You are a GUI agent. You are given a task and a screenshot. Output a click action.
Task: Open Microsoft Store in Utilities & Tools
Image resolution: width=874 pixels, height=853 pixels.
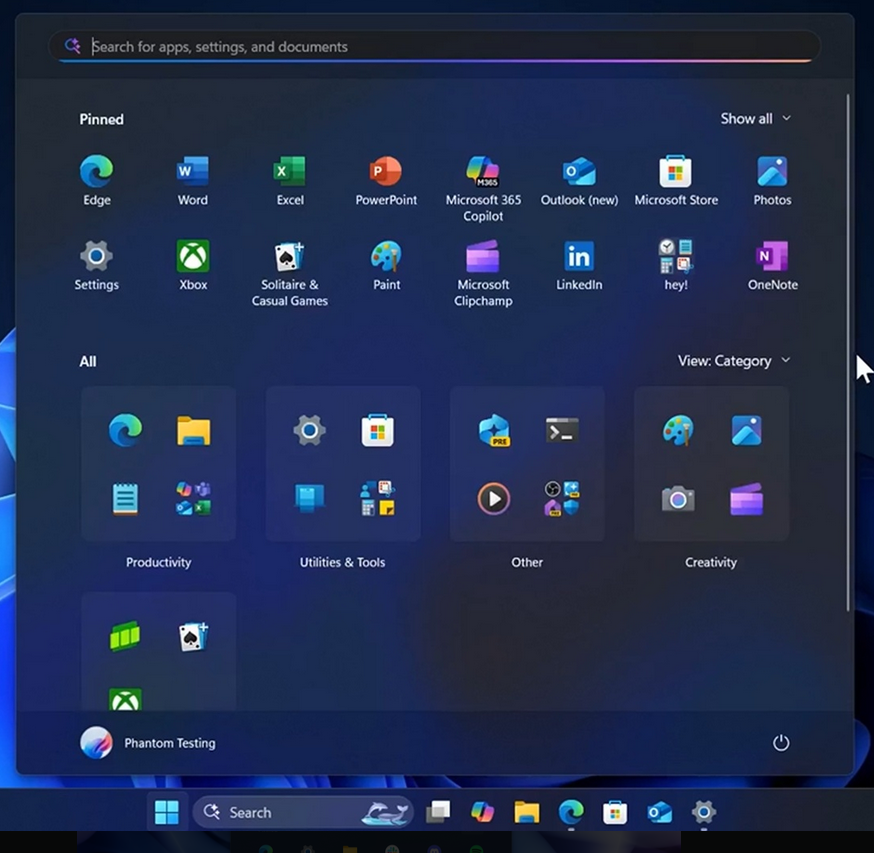377,430
